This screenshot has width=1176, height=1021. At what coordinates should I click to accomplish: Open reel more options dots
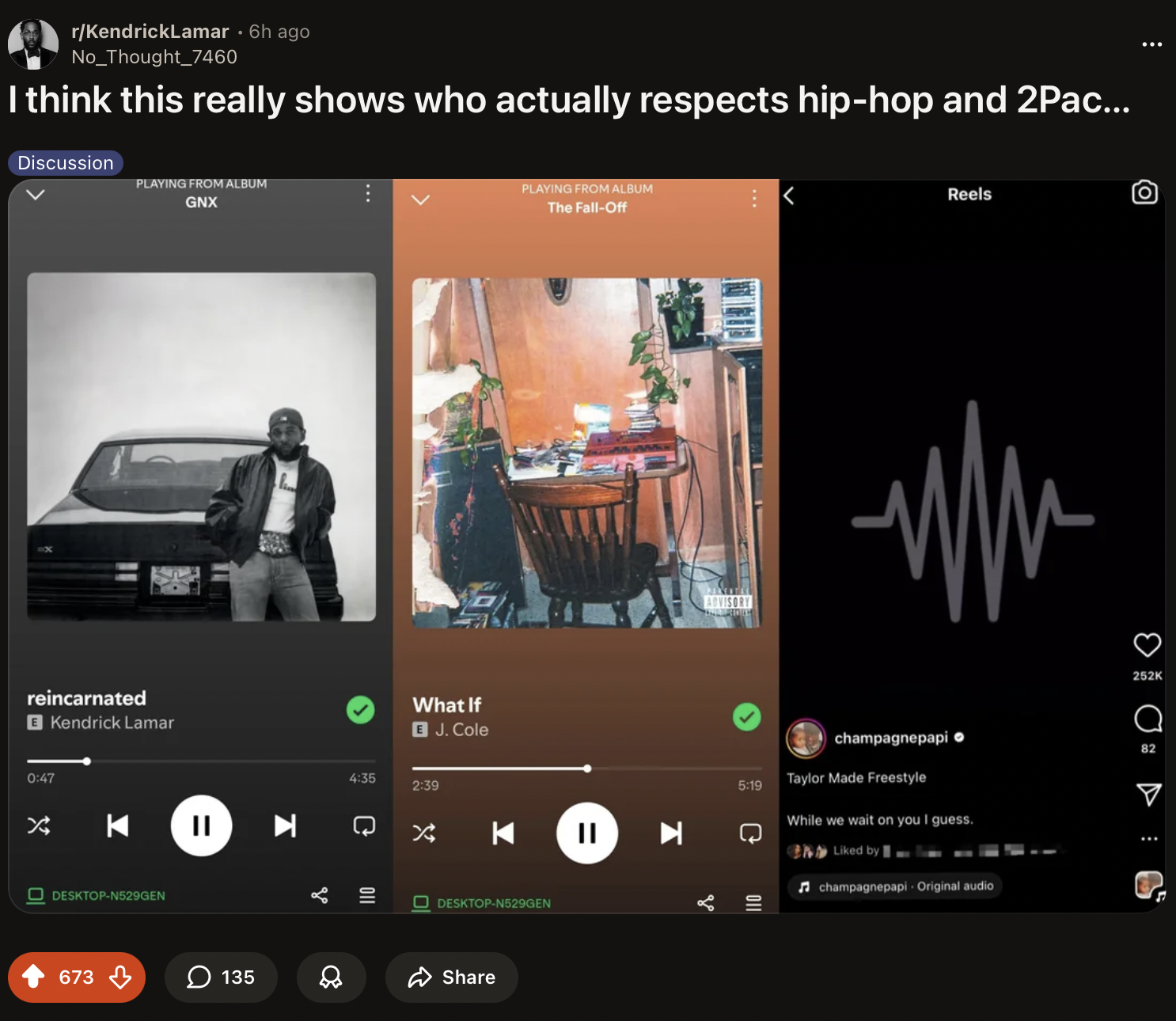(x=1149, y=838)
